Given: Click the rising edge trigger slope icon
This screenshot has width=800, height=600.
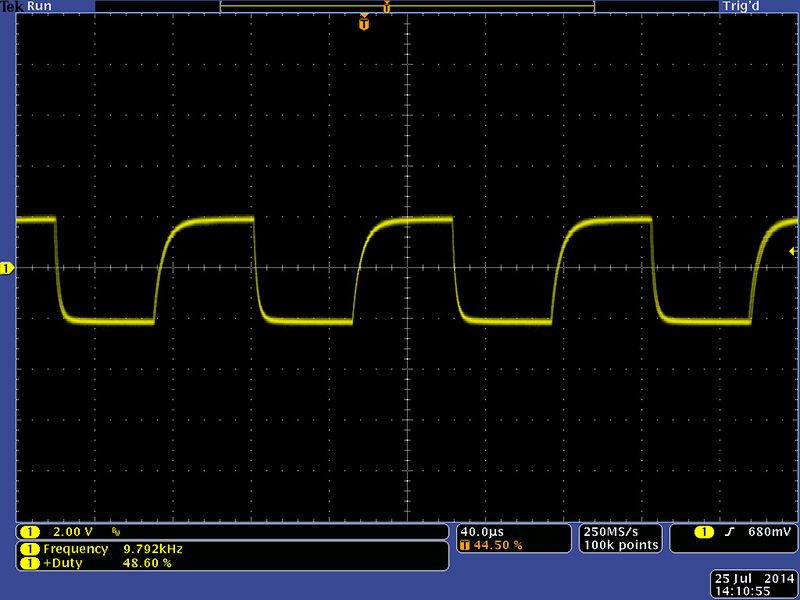Looking at the screenshot, I should click(x=730, y=532).
